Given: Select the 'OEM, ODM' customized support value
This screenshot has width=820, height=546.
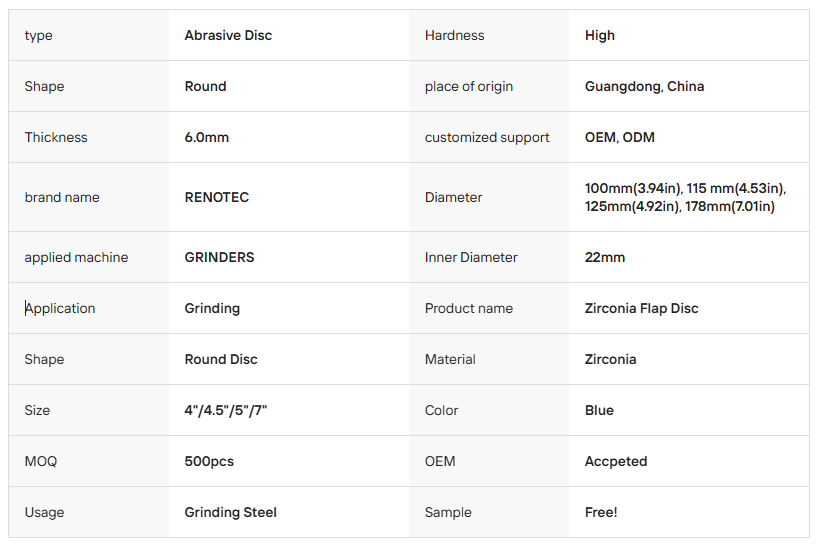Looking at the screenshot, I should point(620,138).
